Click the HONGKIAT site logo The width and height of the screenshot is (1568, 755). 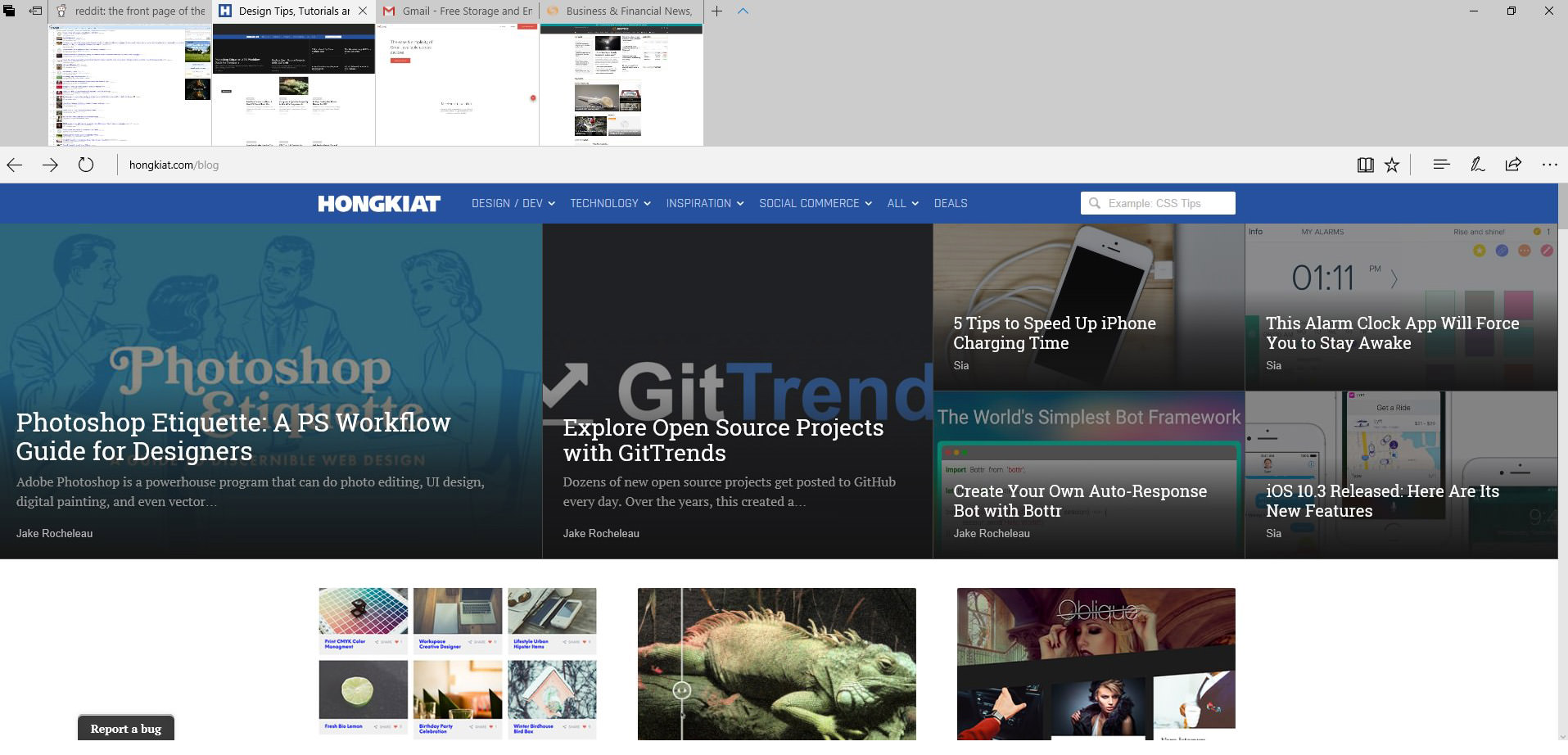point(379,203)
